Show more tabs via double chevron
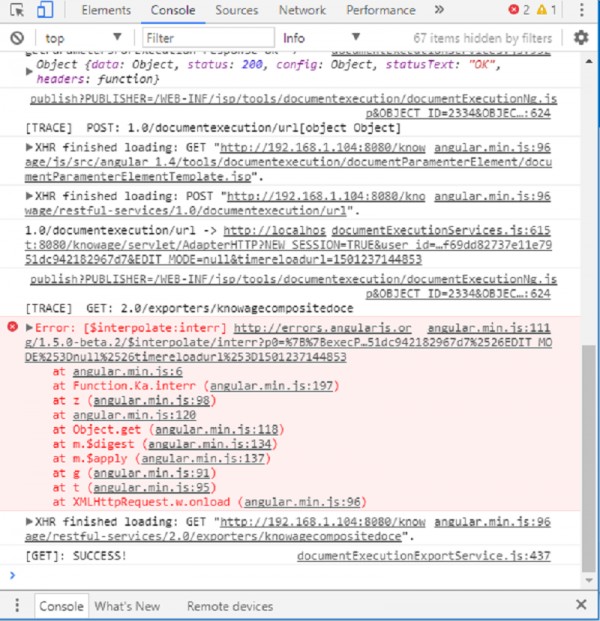This screenshot has height=621, width=600. (439, 10)
